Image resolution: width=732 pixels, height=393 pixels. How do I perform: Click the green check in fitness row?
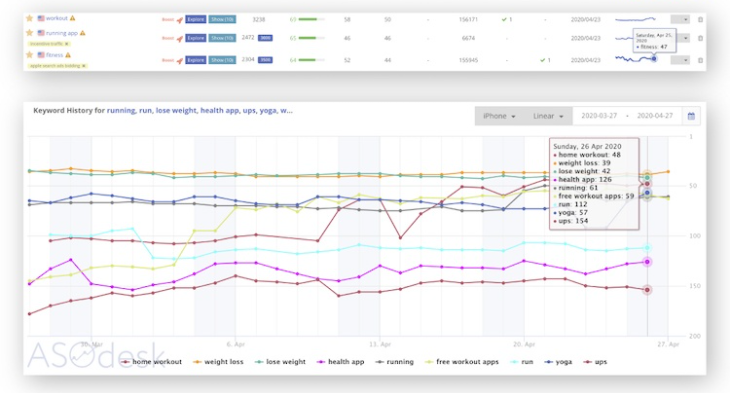click(x=542, y=60)
